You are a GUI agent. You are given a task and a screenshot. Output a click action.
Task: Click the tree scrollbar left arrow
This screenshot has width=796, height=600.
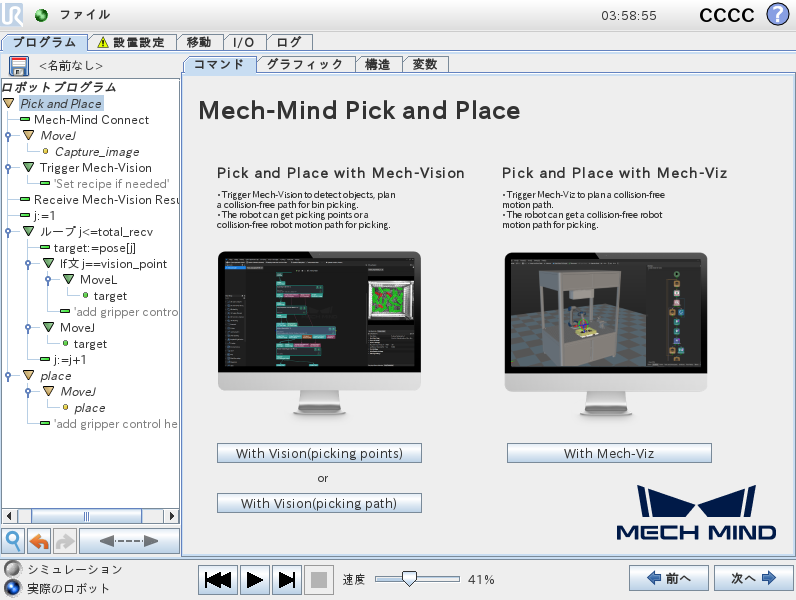click(x=9, y=516)
